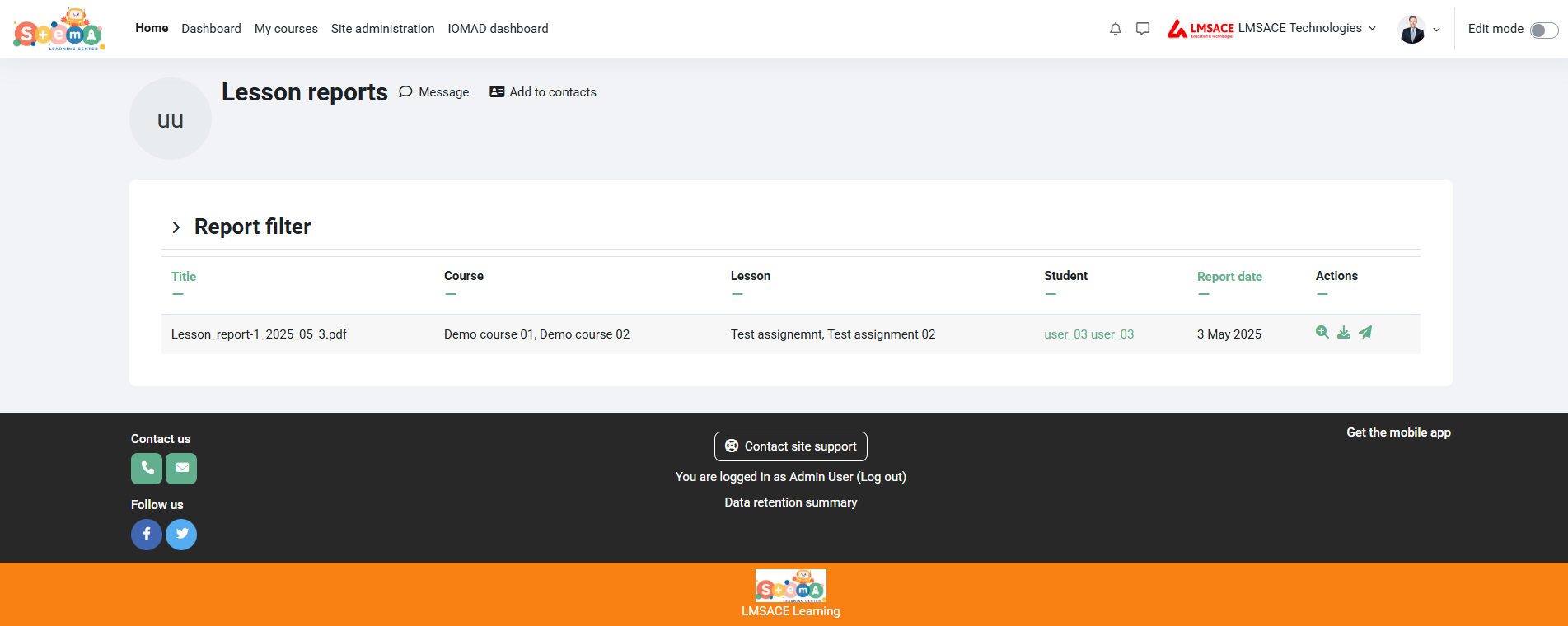Open the messaging drawer speech bubble icon
The image size is (1568, 626).
pyautogui.click(x=1142, y=29)
